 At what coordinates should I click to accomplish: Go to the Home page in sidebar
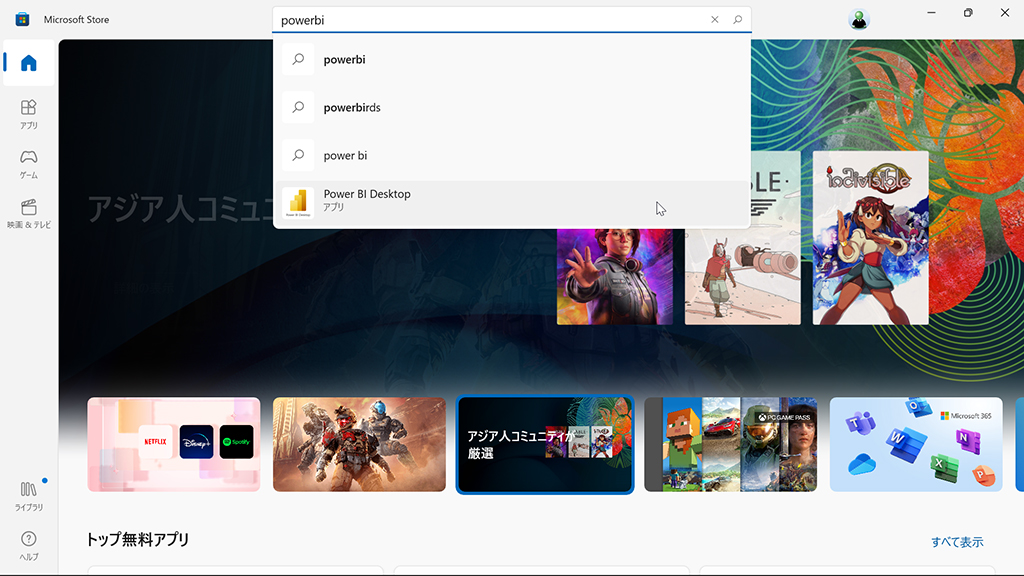(x=29, y=63)
